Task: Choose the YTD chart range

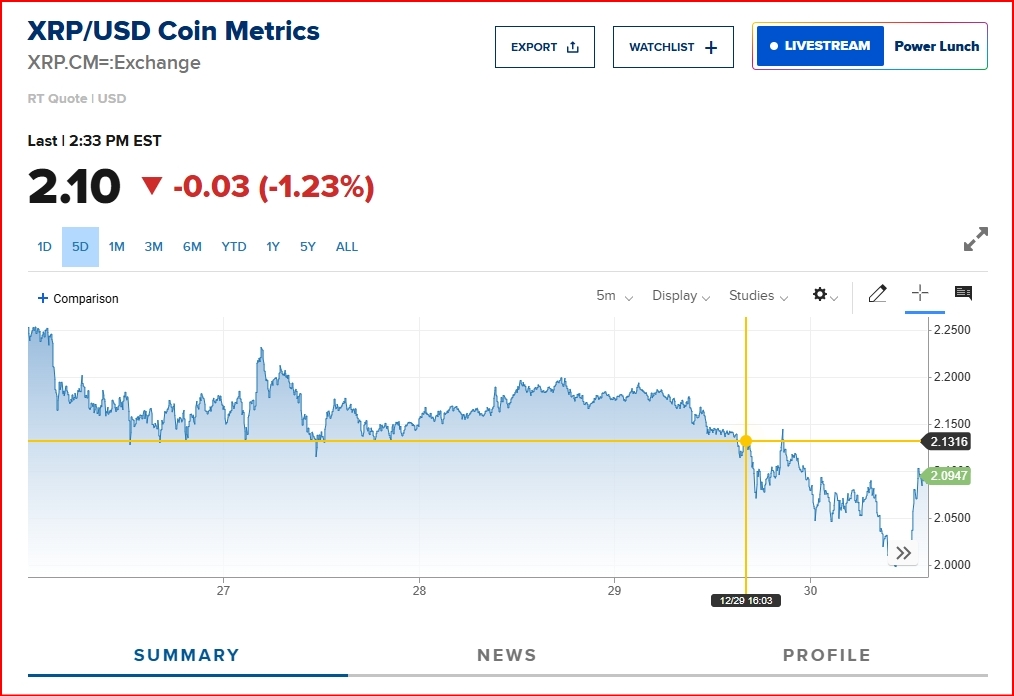Action: [x=233, y=247]
